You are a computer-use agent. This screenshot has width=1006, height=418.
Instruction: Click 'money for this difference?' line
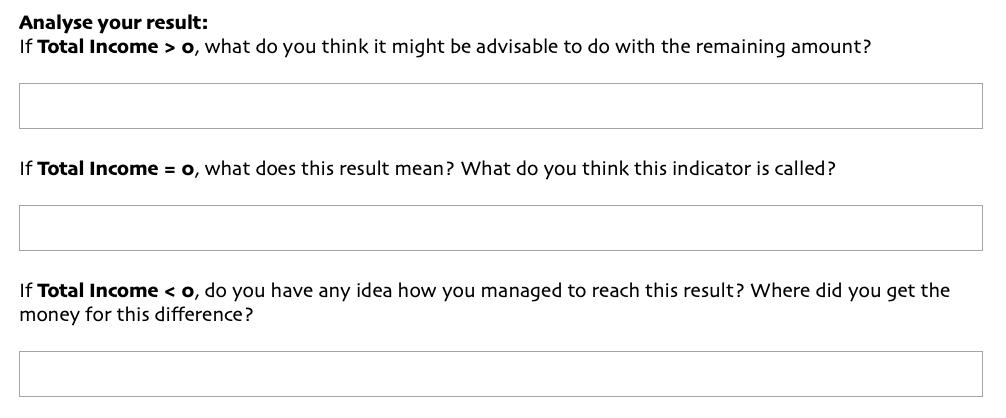pos(136,315)
